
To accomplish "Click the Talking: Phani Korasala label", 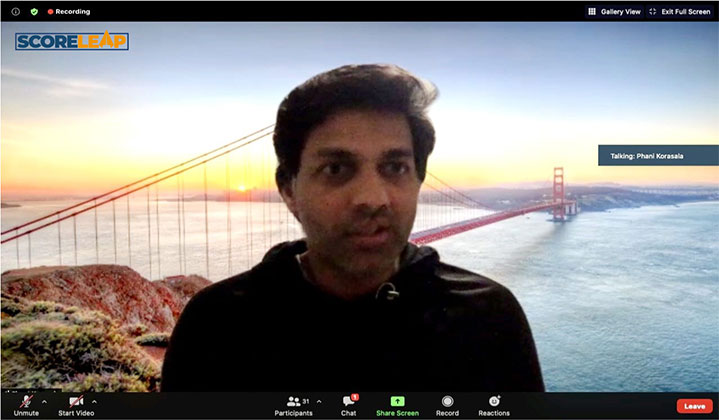I will 657,155.
